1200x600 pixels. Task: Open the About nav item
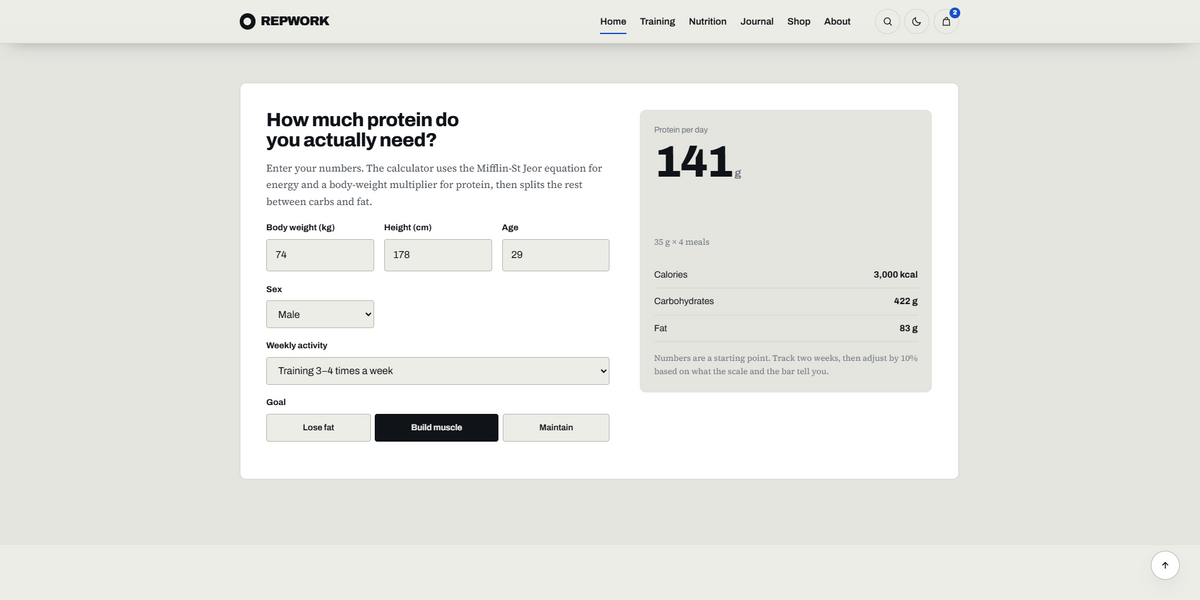pos(838,21)
